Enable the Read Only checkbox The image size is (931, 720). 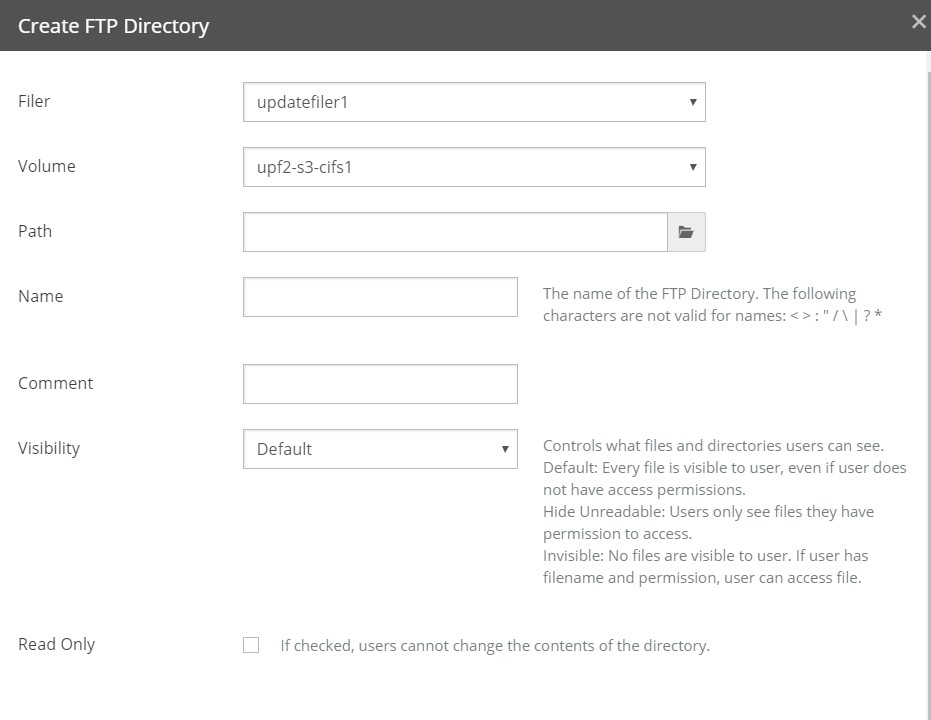pyautogui.click(x=251, y=645)
